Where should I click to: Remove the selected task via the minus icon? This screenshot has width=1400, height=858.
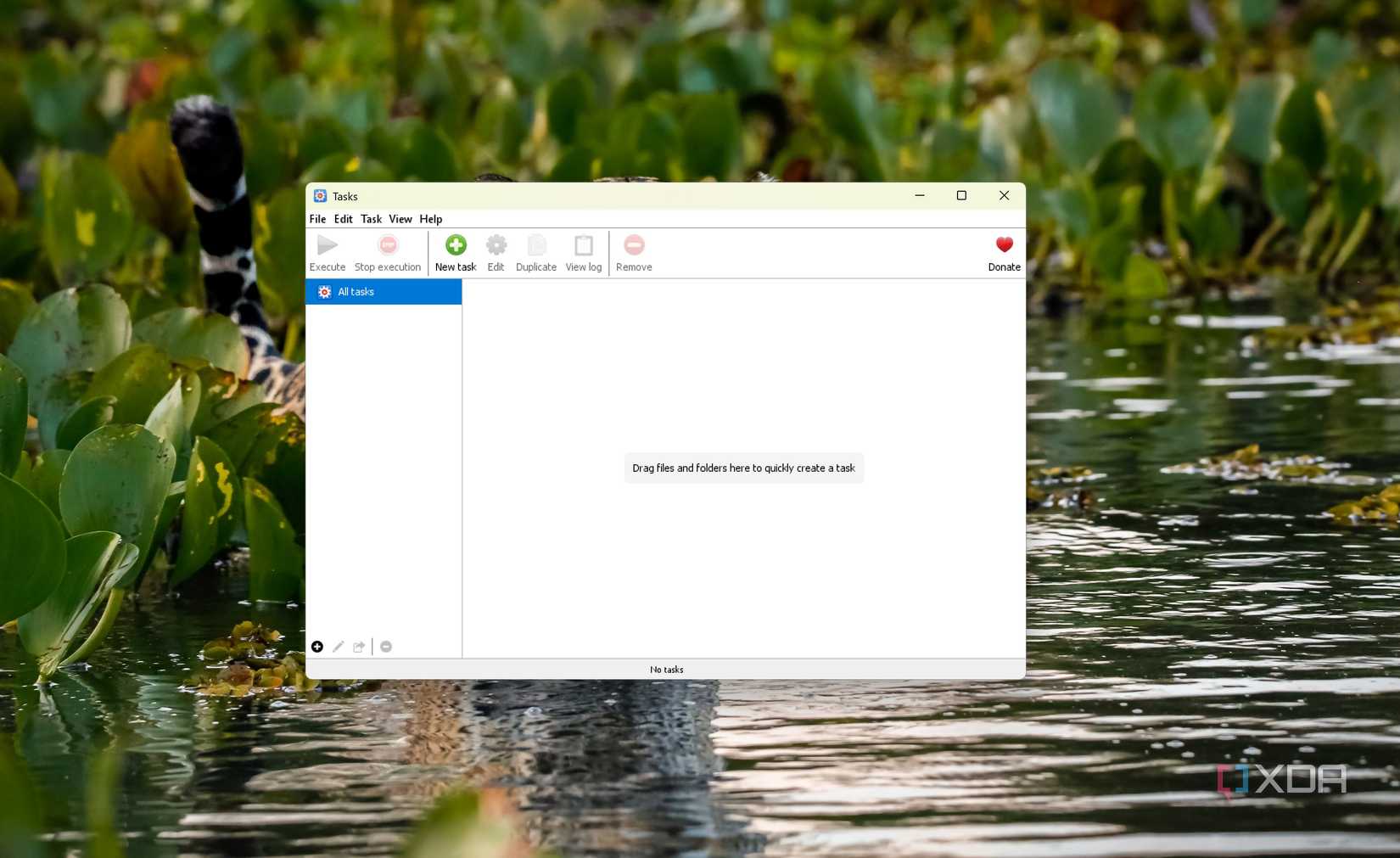tap(634, 244)
